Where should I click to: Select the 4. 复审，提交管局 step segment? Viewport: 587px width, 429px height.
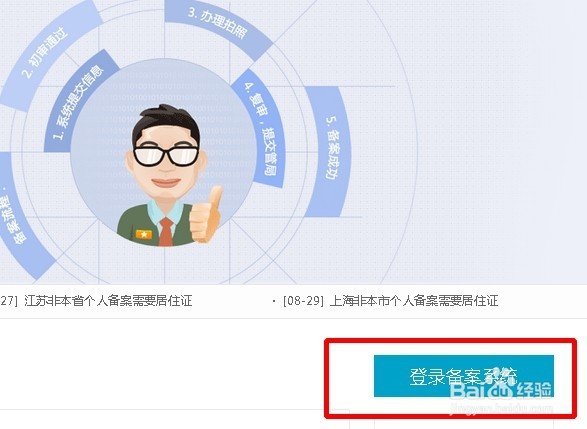[263, 129]
